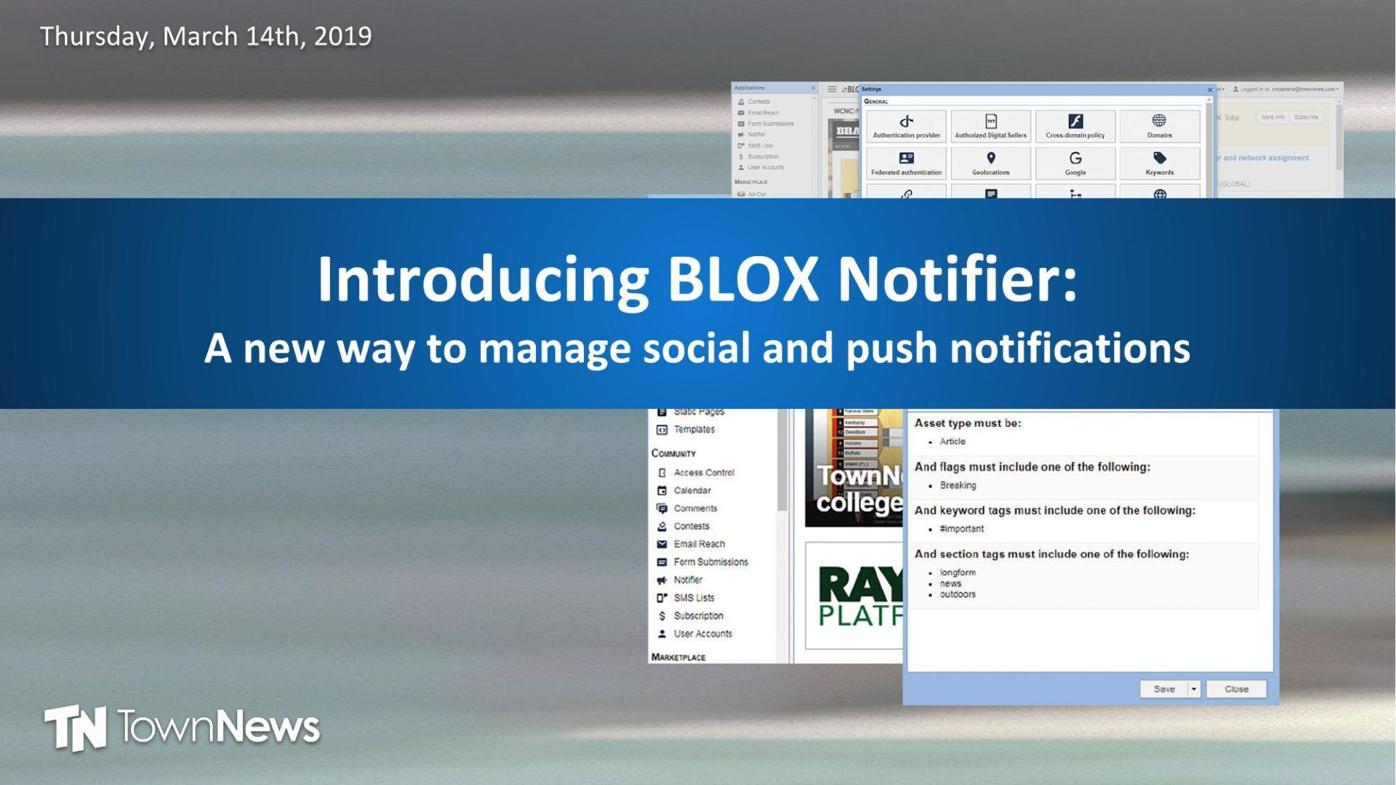Screen dimensions: 1396x785
Task: Open the 'network assignment' link
Action: tap(1265, 158)
